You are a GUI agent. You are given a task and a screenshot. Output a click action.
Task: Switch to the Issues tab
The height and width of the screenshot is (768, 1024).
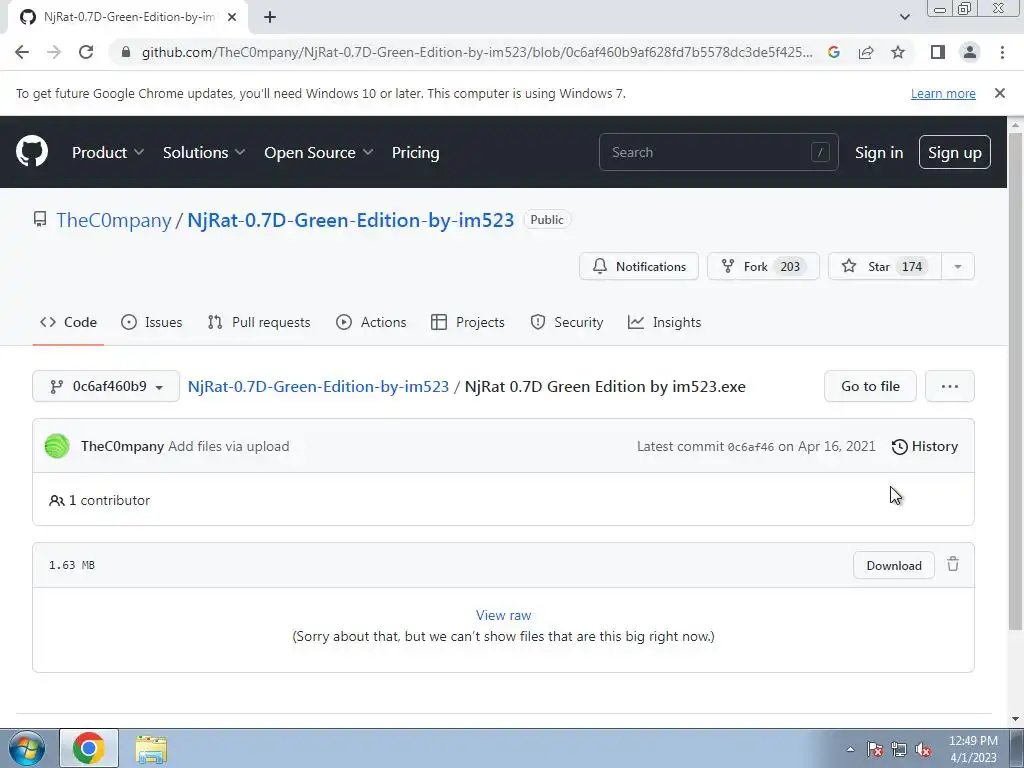[152, 322]
